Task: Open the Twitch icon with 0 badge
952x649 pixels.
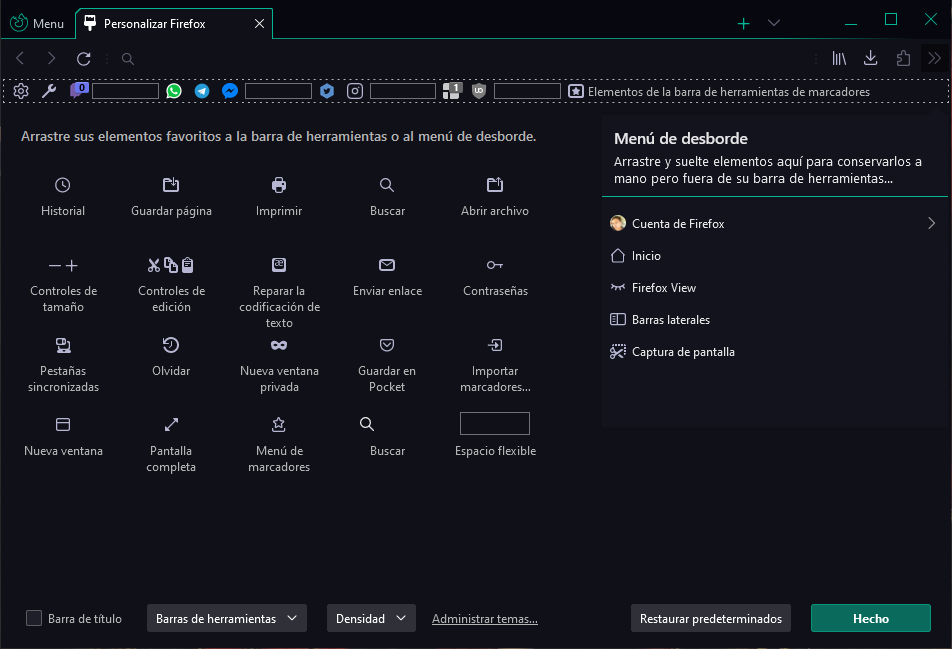Action: click(x=79, y=90)
